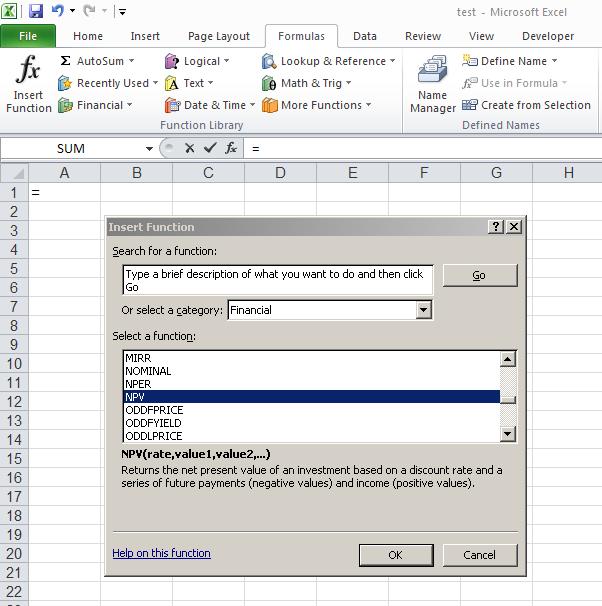Click the Insert Function fx ribbon icon
Image resolution: width=602 pixels, height=606 pixels.
coord(28,70)
